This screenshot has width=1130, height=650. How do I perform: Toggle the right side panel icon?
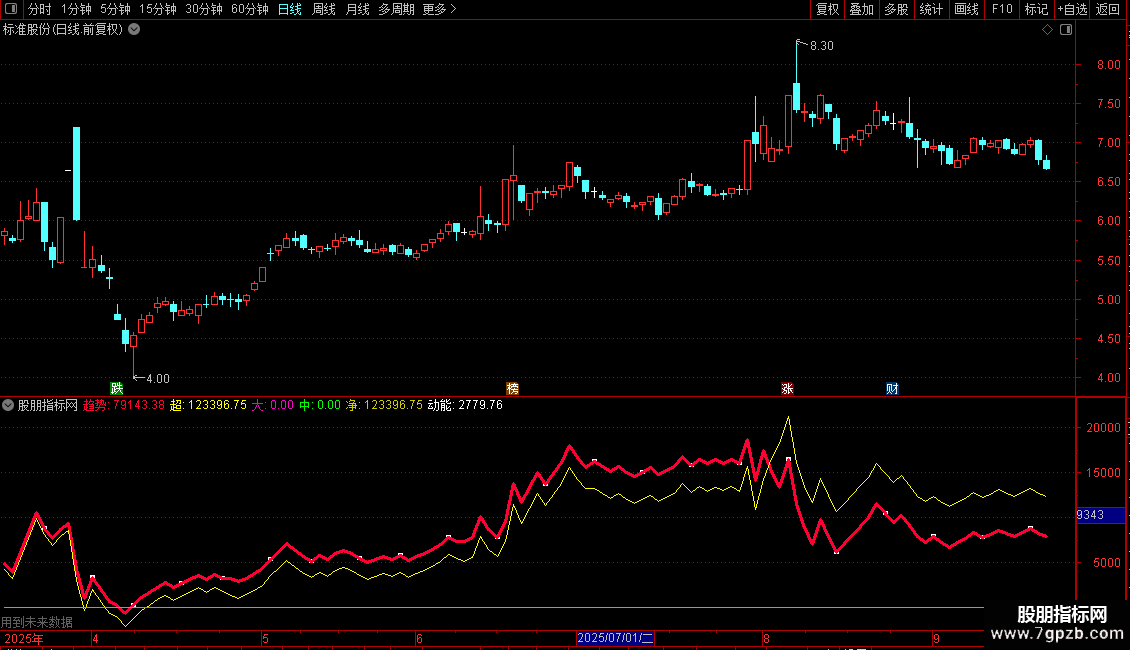(1066, 30)
